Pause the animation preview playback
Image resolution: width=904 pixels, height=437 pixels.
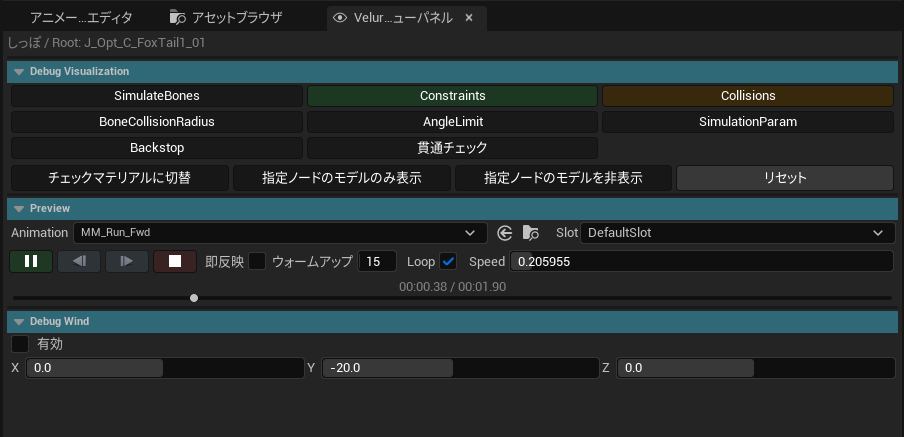pos(31,261)
